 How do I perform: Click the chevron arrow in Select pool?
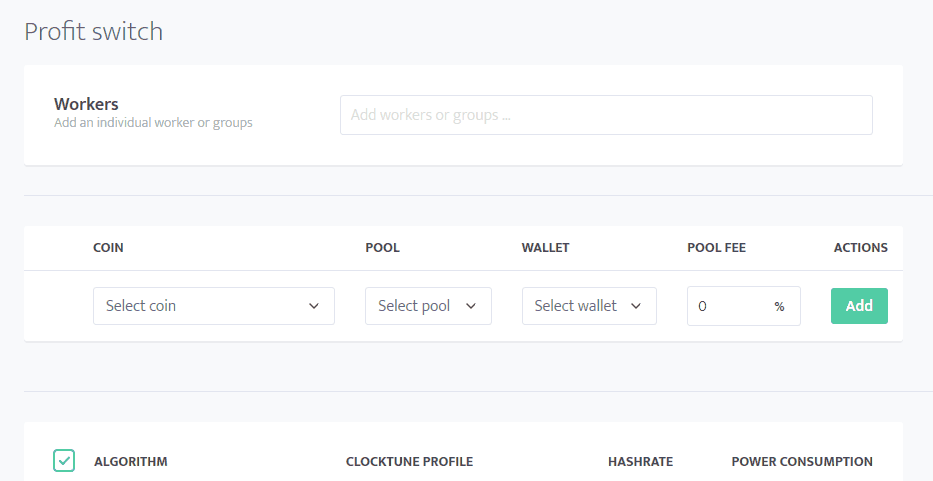pos(471,306)
